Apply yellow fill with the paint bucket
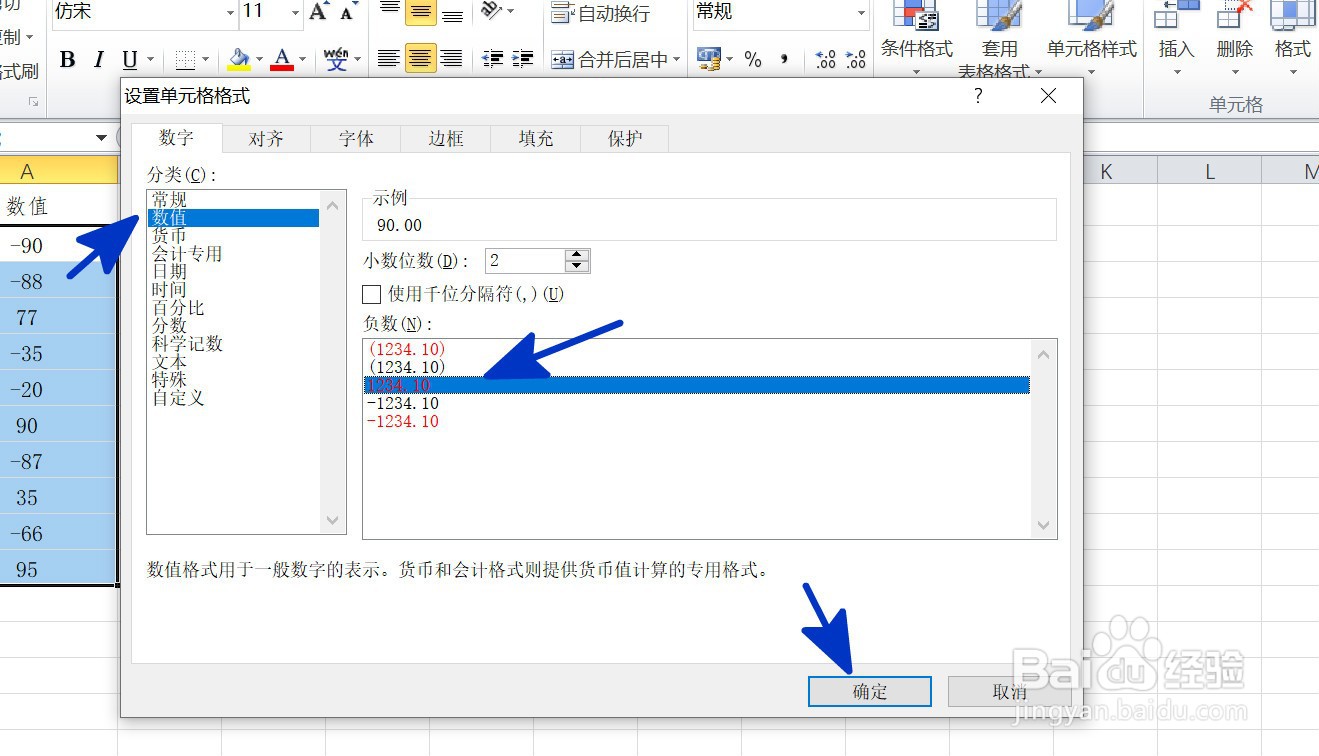The image size is (1319, 756). [x=239, y=60]
